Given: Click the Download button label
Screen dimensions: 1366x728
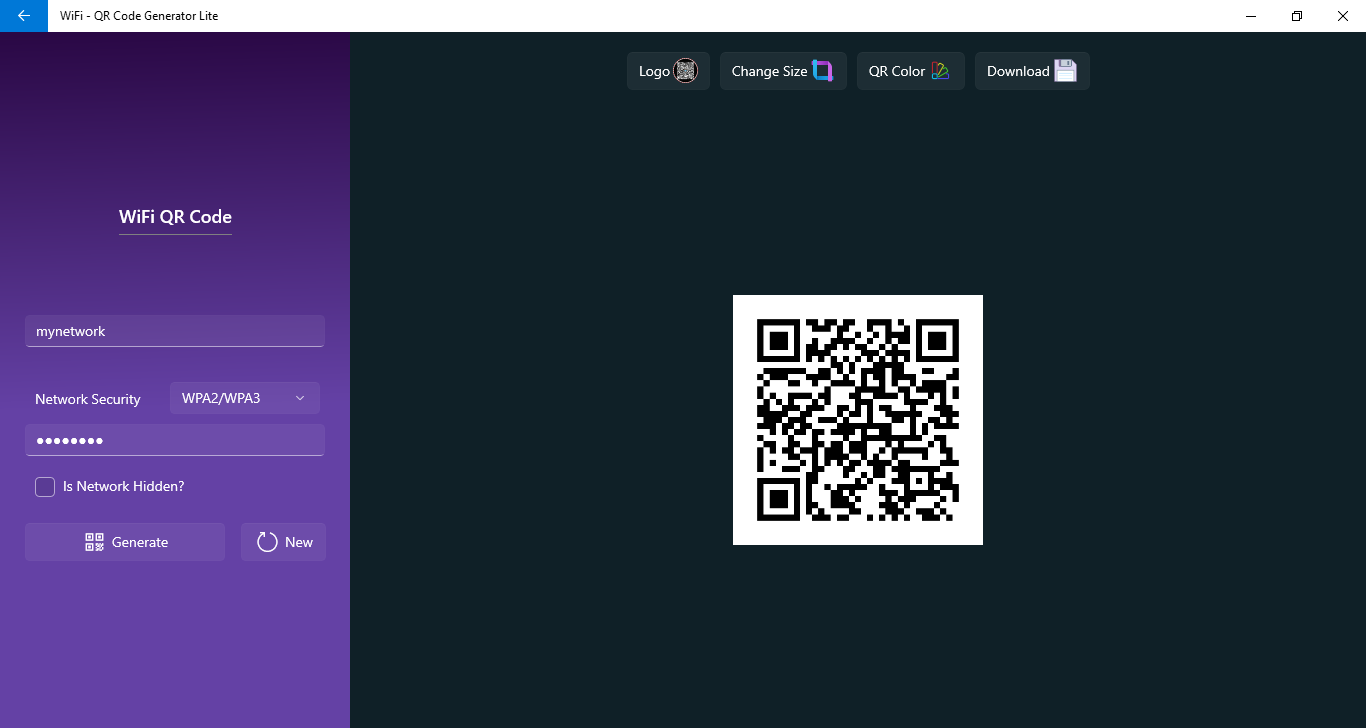Looking at the screenshot, I should click(1018, 71).
